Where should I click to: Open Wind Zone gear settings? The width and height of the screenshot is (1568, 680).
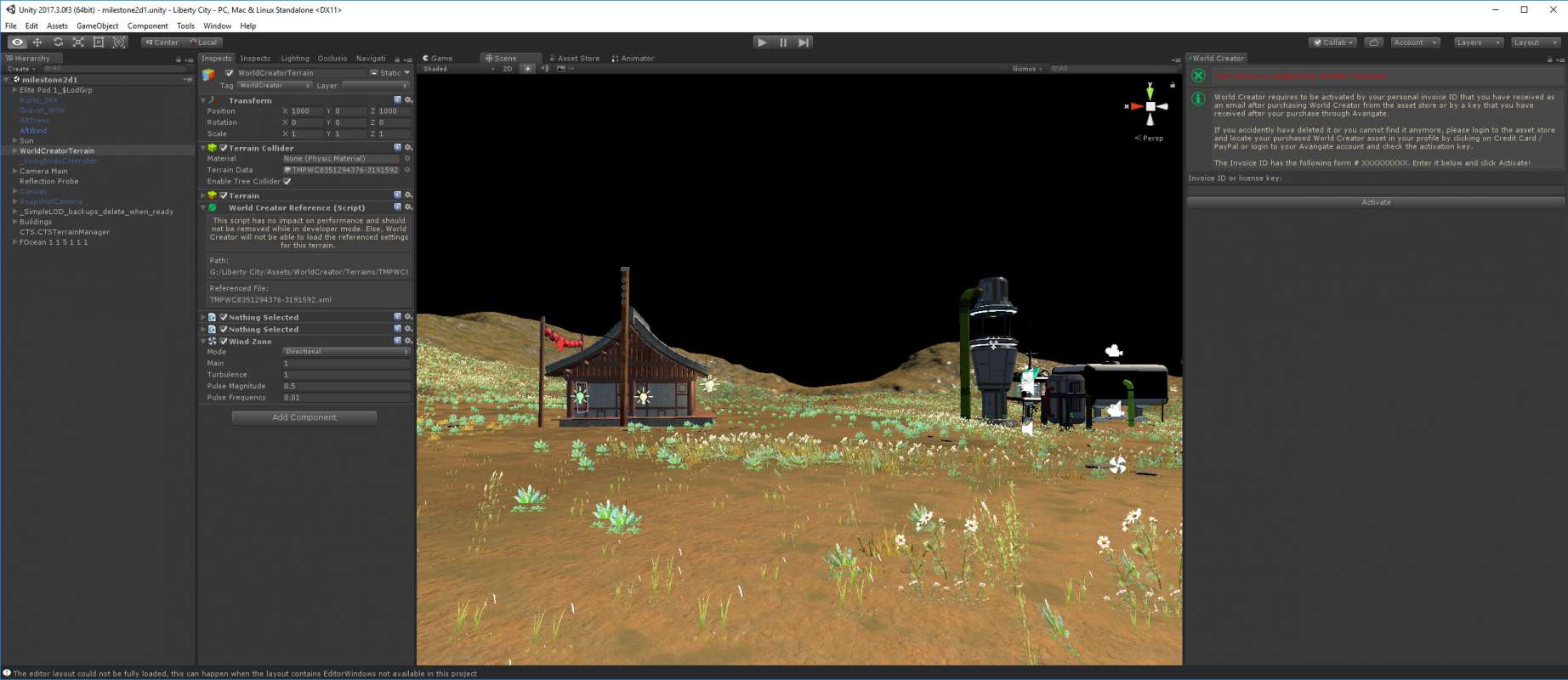tap(408, 340)
